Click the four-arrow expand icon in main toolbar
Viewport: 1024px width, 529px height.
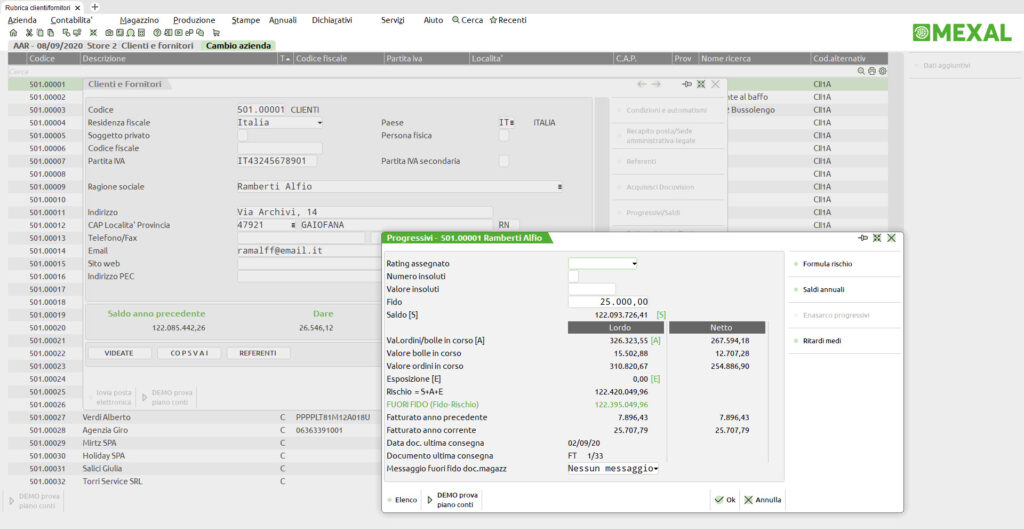pos(93,33)
